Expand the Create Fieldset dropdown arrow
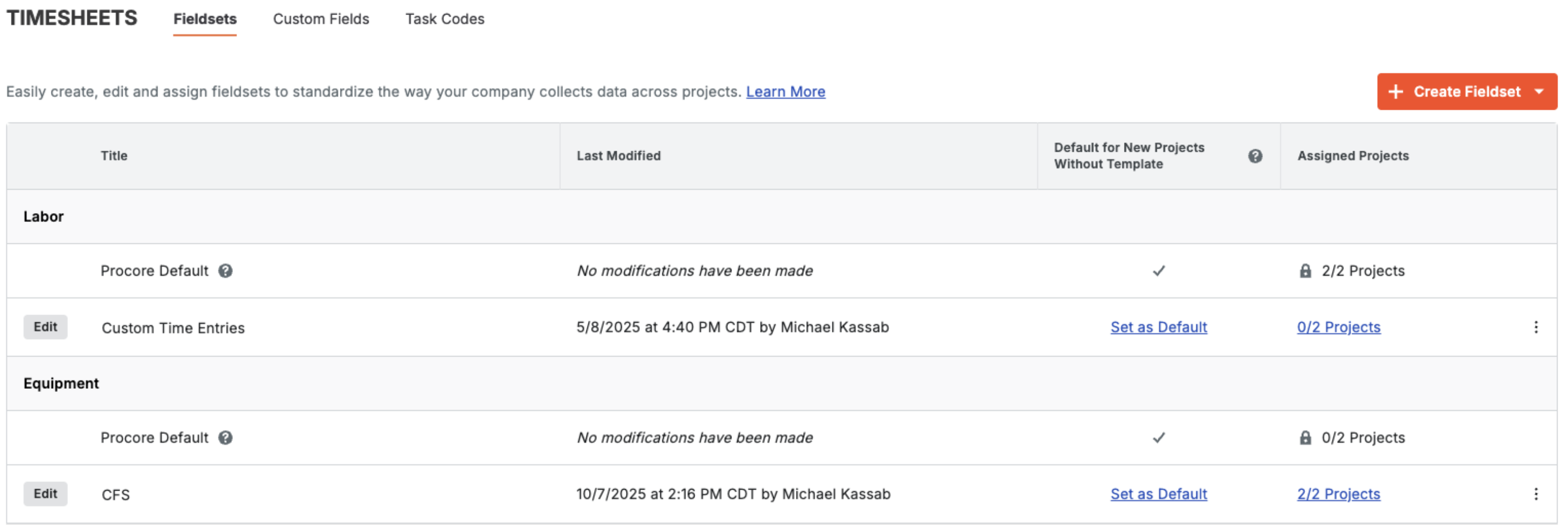 pyautogui.click(x=1539, y=92)
